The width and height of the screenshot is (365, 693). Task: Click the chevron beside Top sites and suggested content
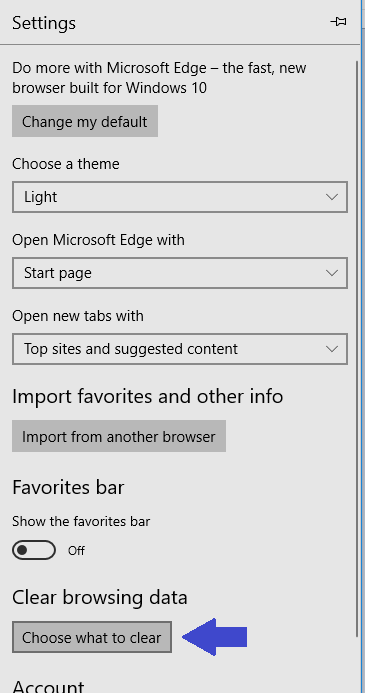click(332, 349)
